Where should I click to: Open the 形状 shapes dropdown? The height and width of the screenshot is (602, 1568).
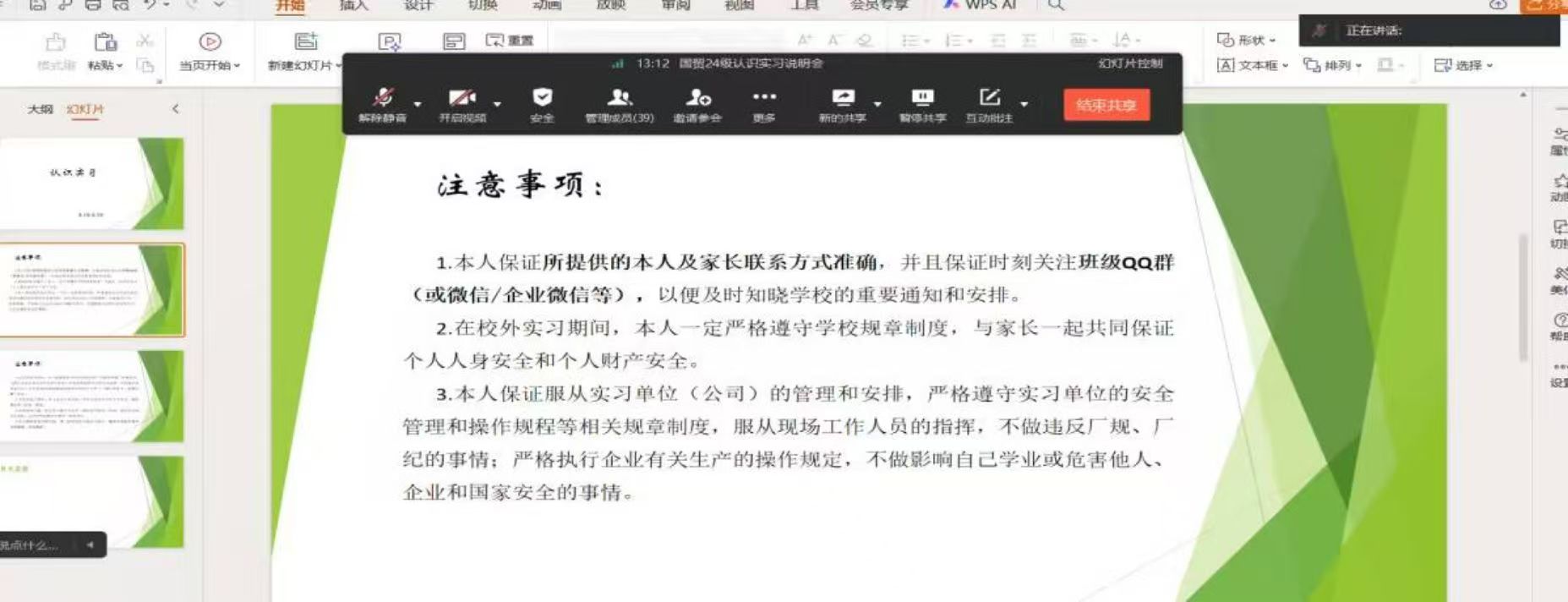tap(1246, 40)
